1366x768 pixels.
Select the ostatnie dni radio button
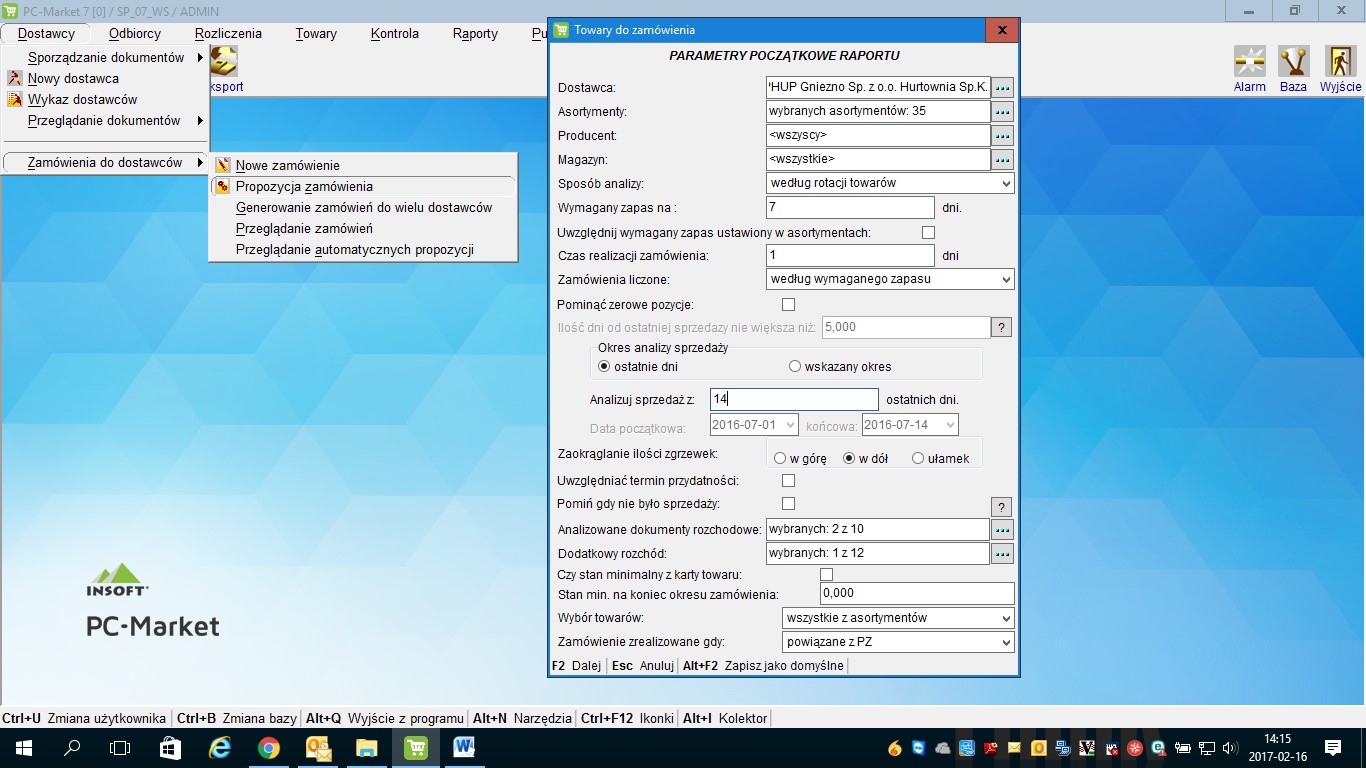(604, 366)
